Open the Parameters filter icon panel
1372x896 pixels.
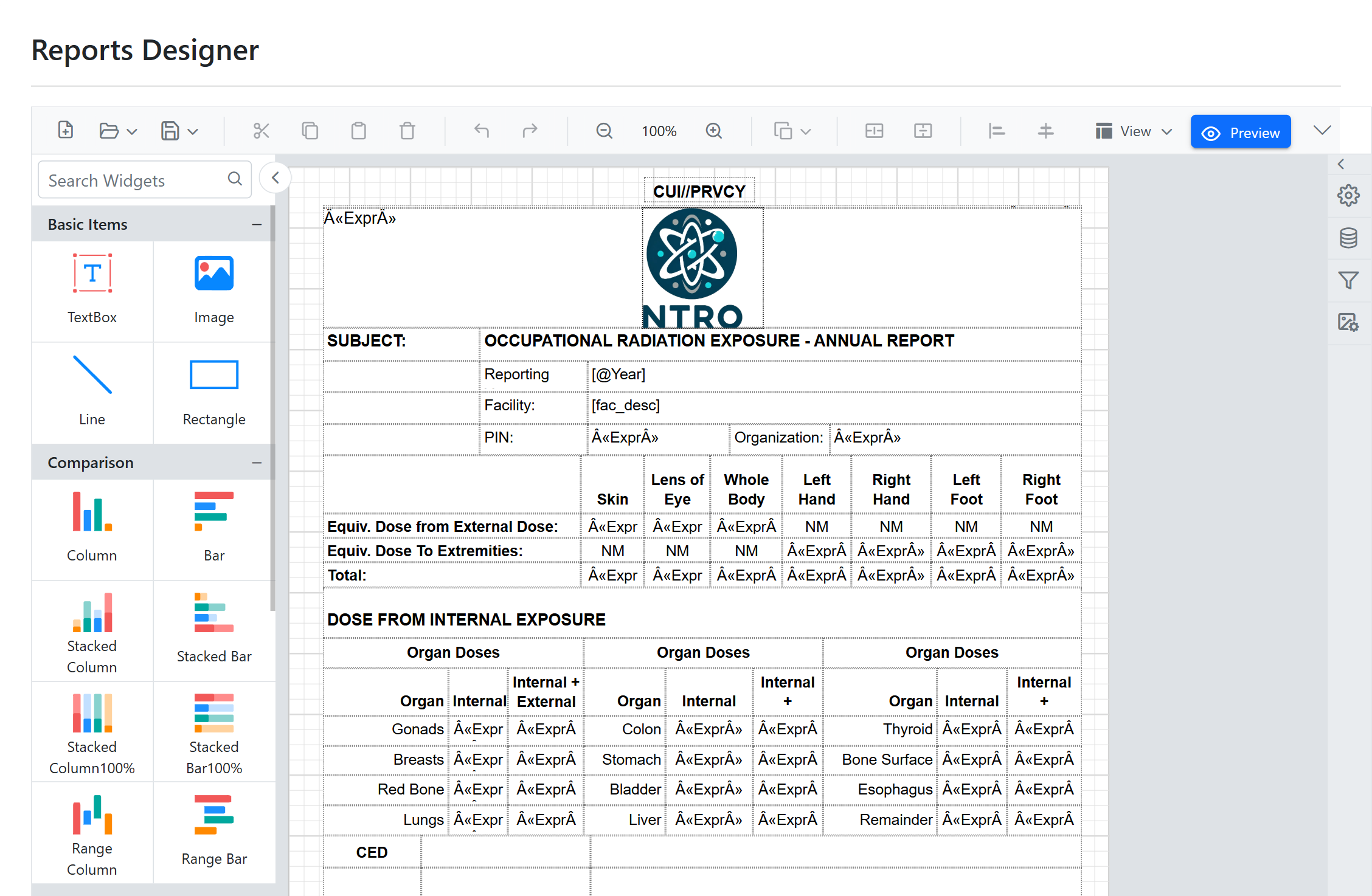click(1348, 280)
